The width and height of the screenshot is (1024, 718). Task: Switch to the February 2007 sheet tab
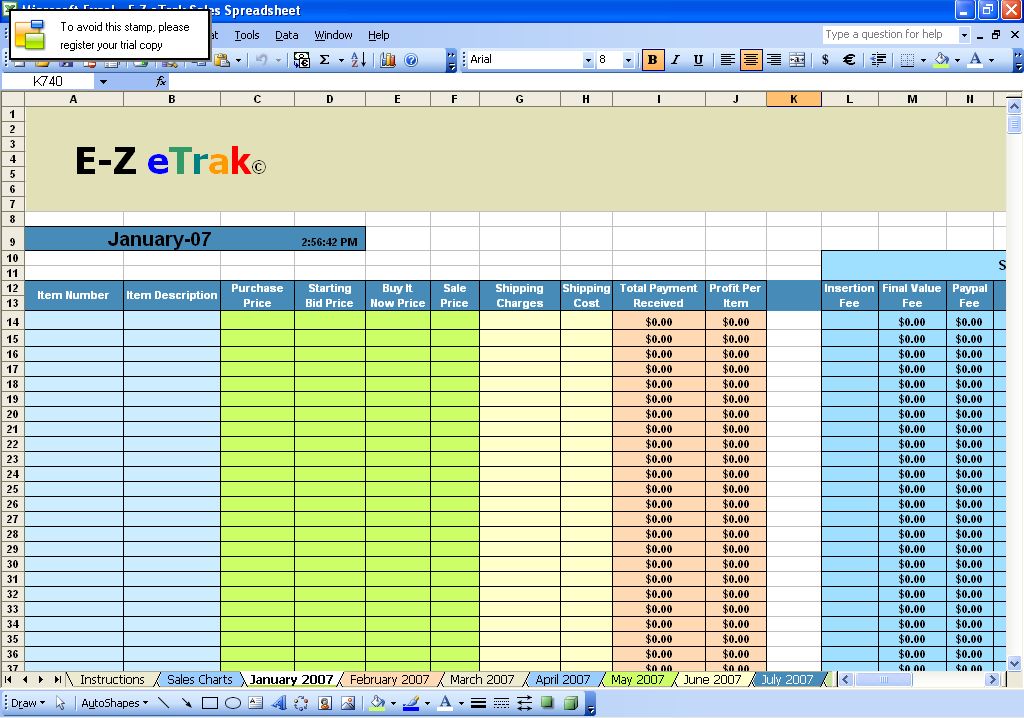[x=389, y=679]
